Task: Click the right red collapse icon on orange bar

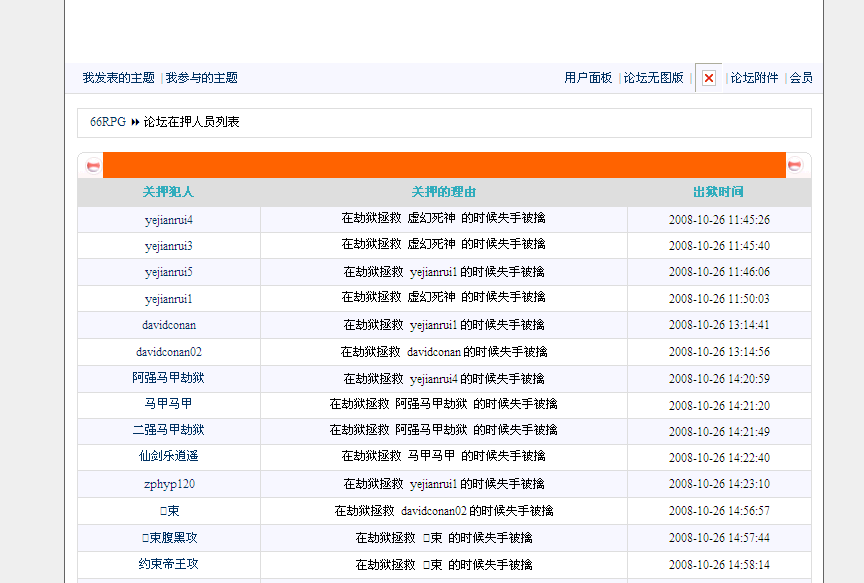Action: point(795,165)
